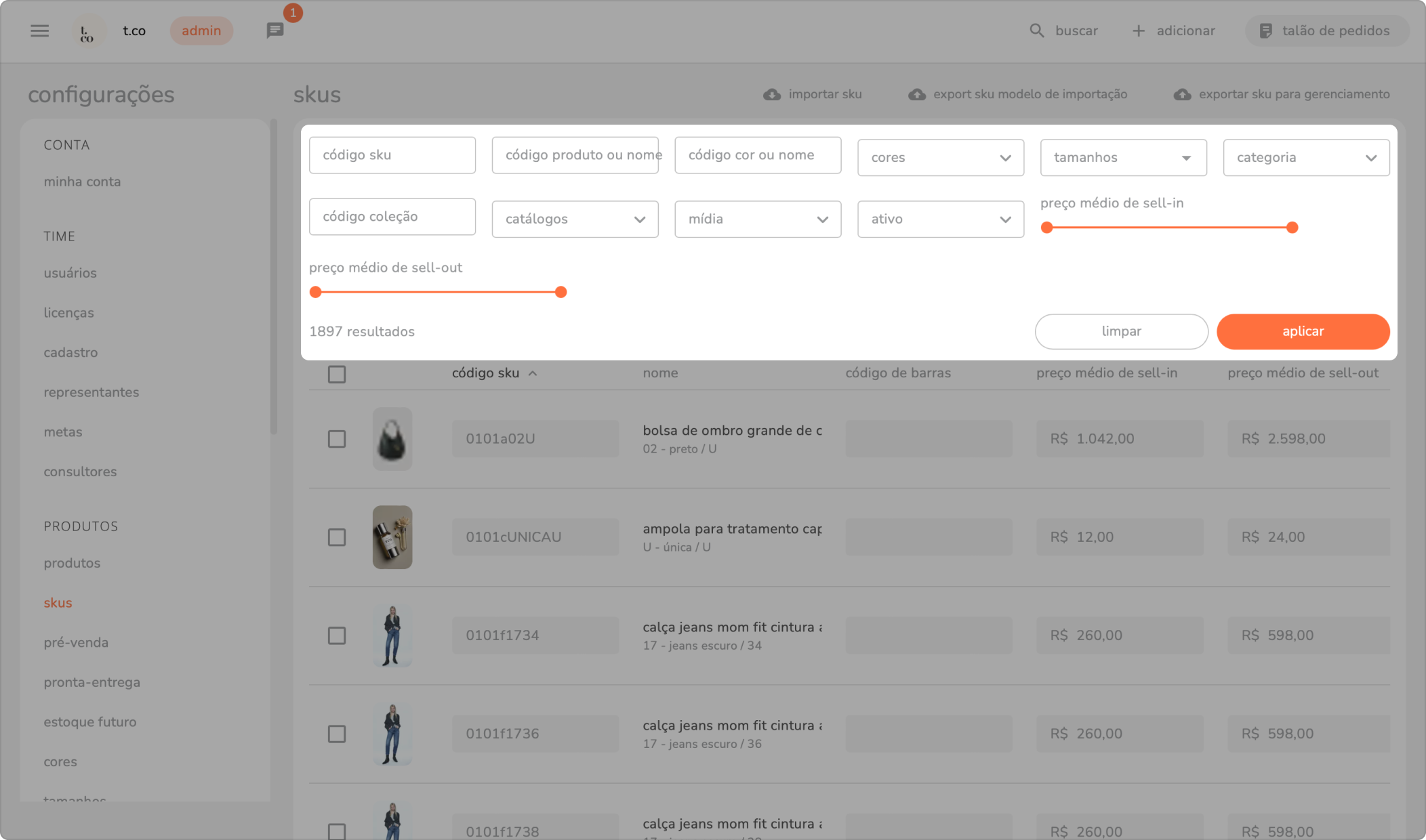Screen dimensions: 1426x840
Task: Click the right handle of sell-in price slider
Action: click(1292, 228)
